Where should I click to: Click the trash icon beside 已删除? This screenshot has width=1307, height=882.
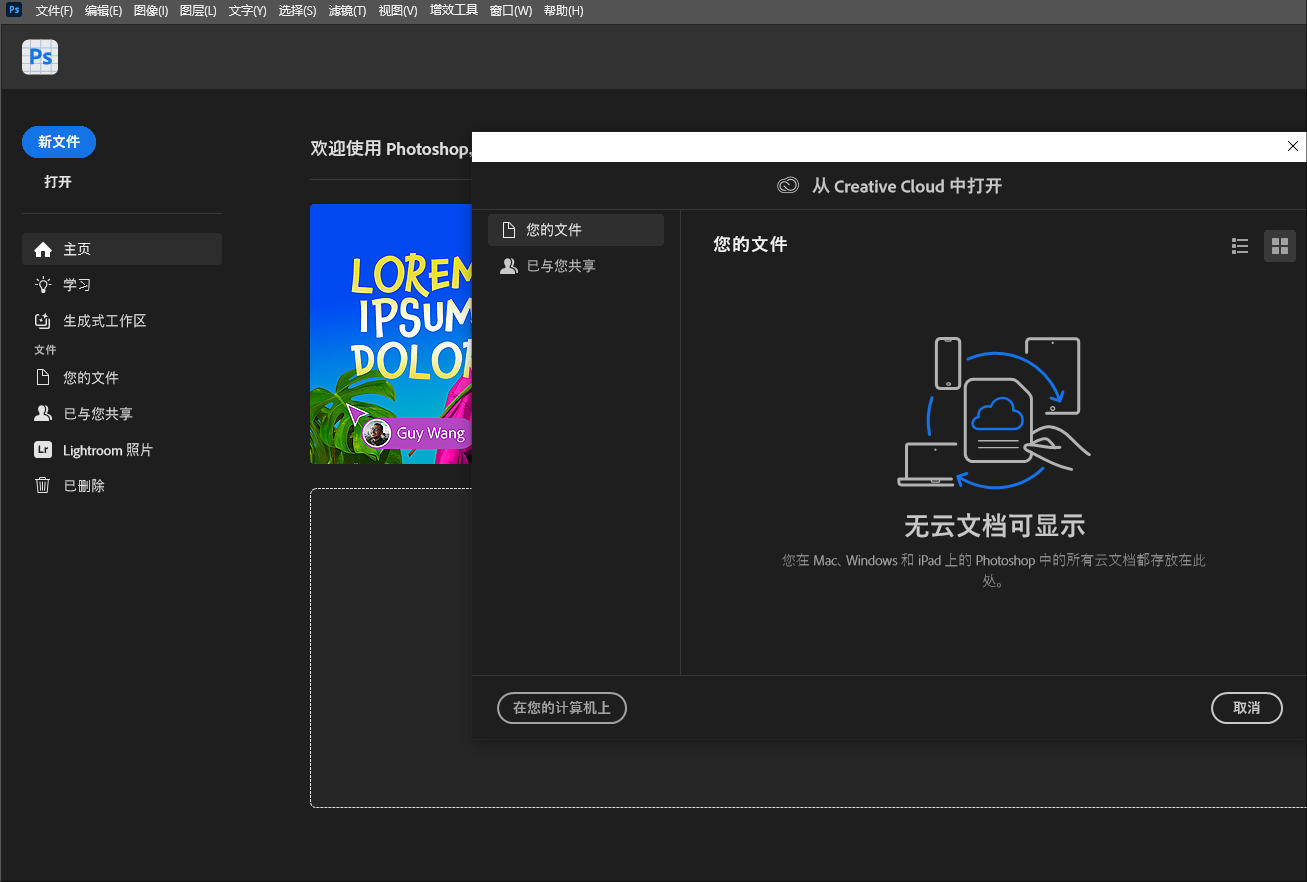(42, 486)
